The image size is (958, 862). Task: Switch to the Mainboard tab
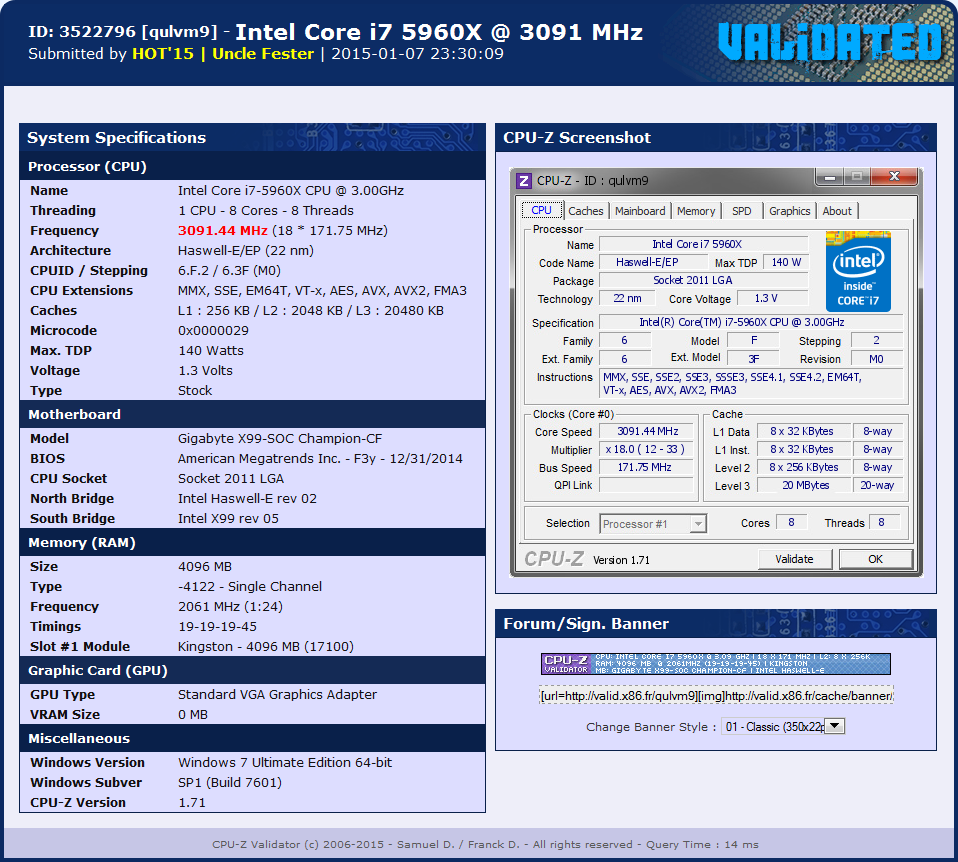640,211
